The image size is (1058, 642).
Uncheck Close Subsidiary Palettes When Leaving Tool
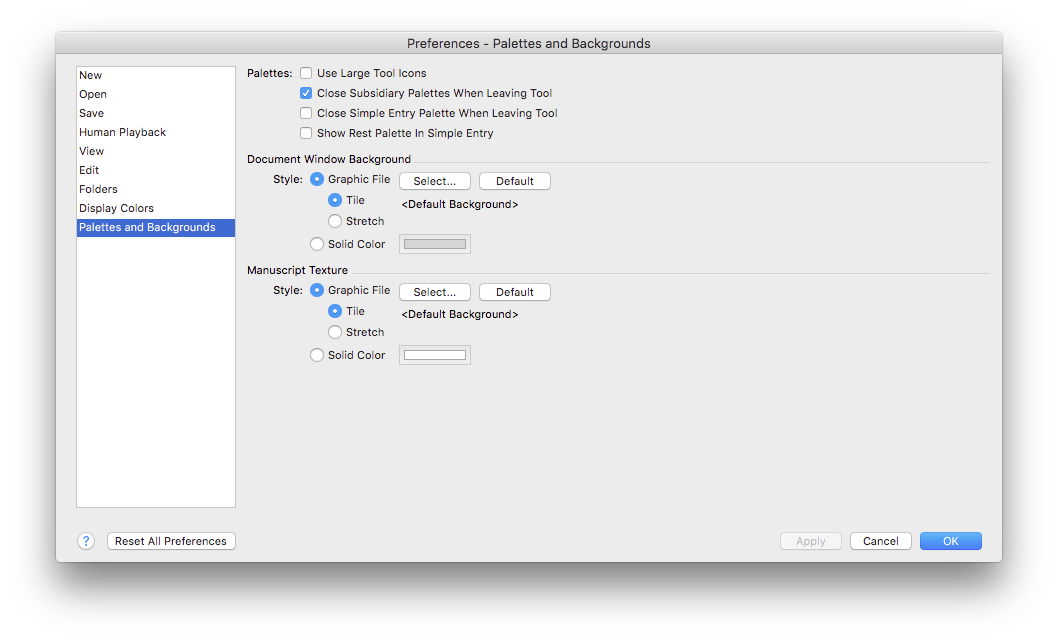pos(306,93)
